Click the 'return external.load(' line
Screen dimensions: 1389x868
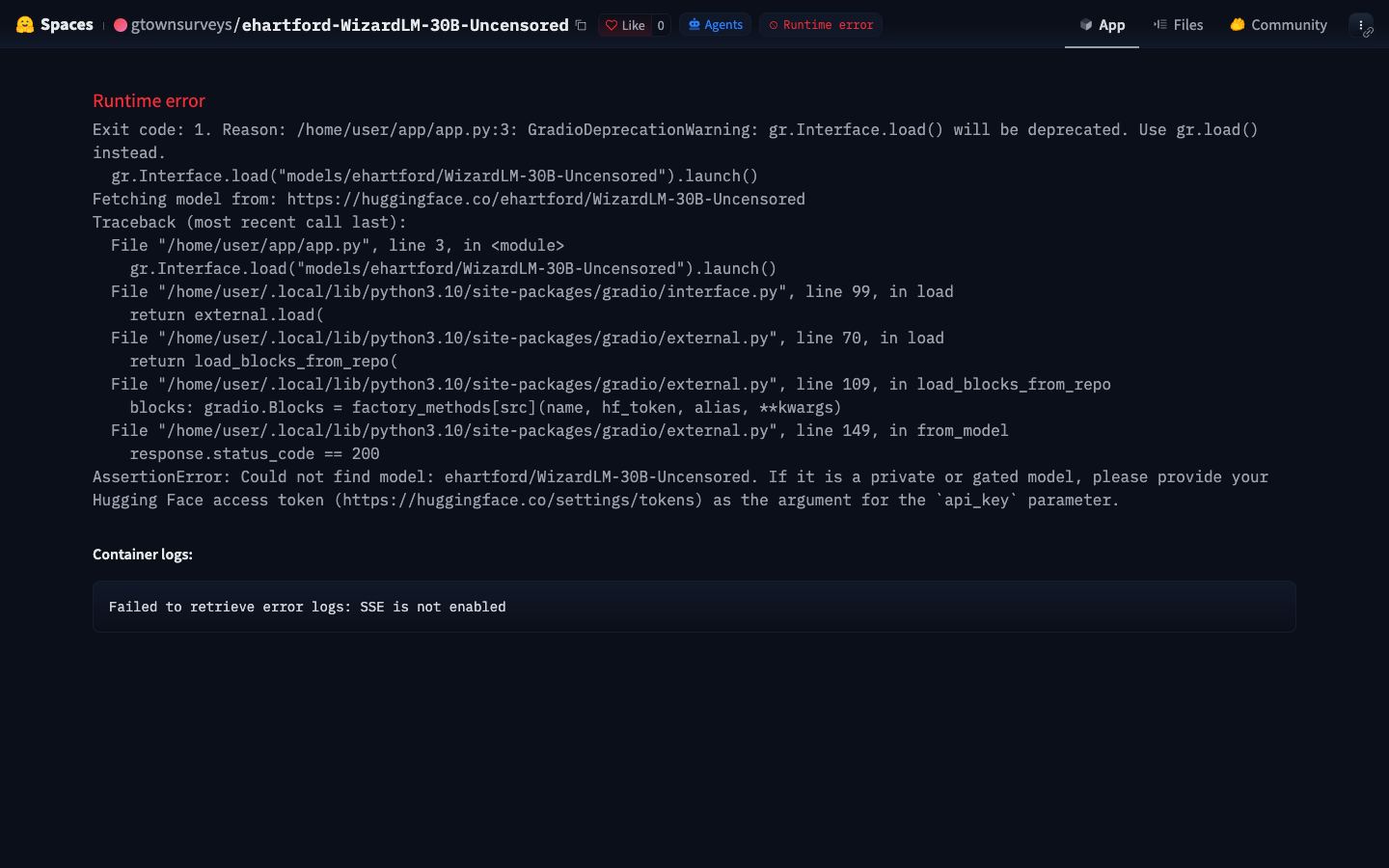tap(227, 314)
